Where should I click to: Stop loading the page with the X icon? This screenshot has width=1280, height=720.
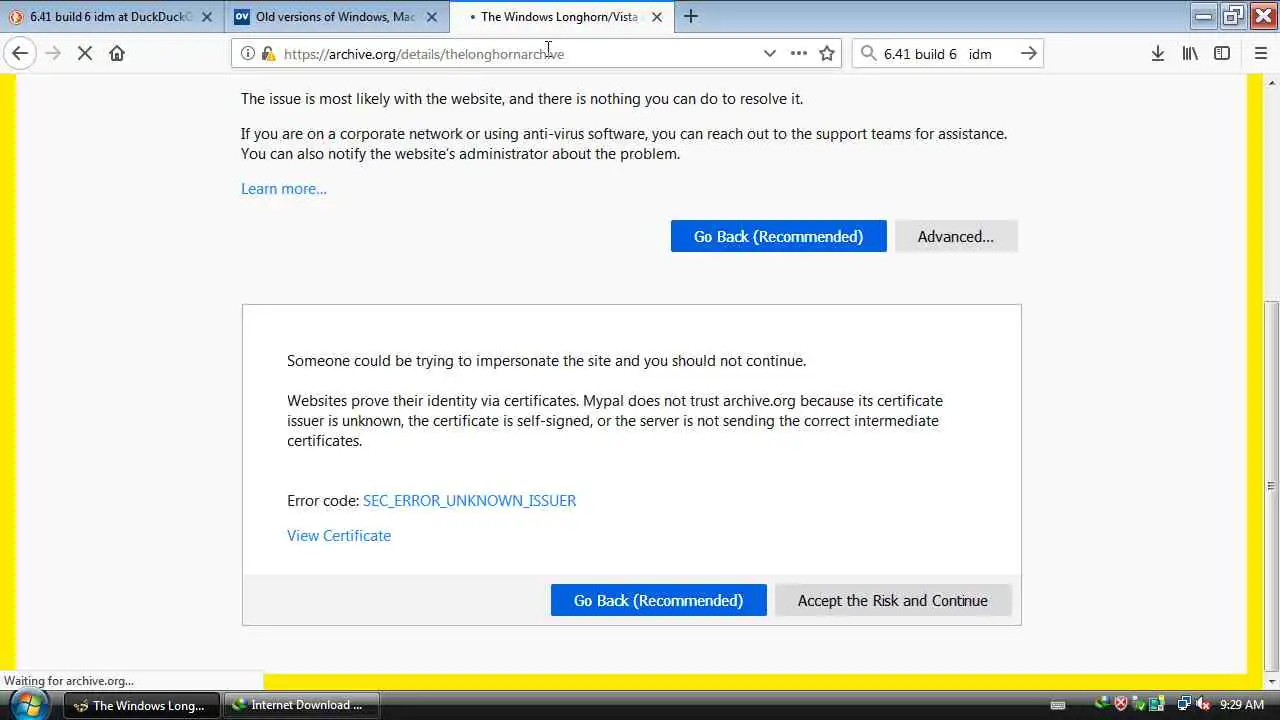pyautogui.click(x=85, y=53)
